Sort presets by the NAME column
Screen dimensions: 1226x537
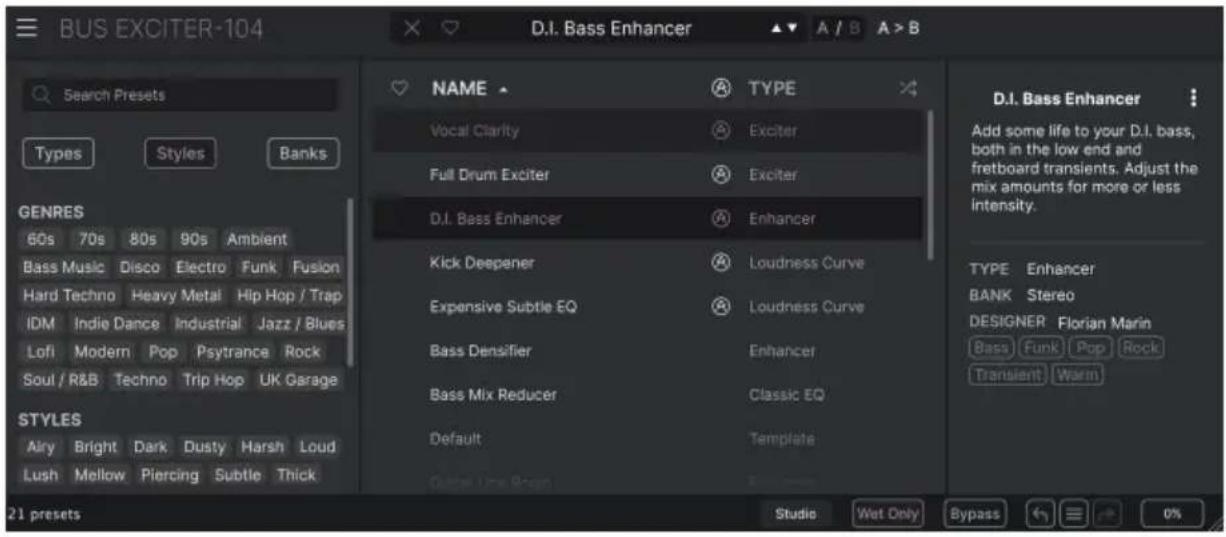pos(470,89)
